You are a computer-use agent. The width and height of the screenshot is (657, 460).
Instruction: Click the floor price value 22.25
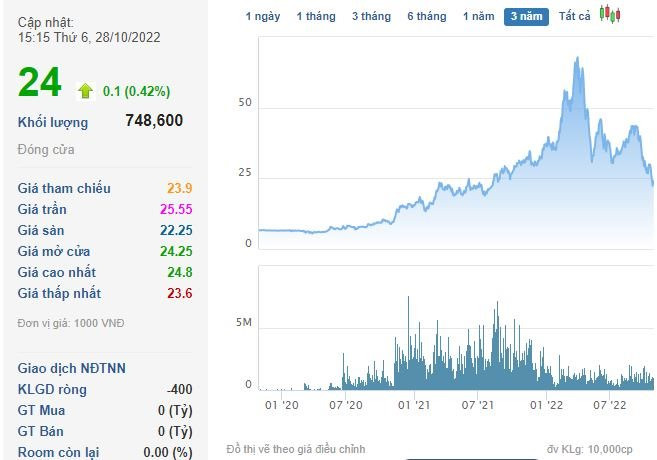(175, 230)
